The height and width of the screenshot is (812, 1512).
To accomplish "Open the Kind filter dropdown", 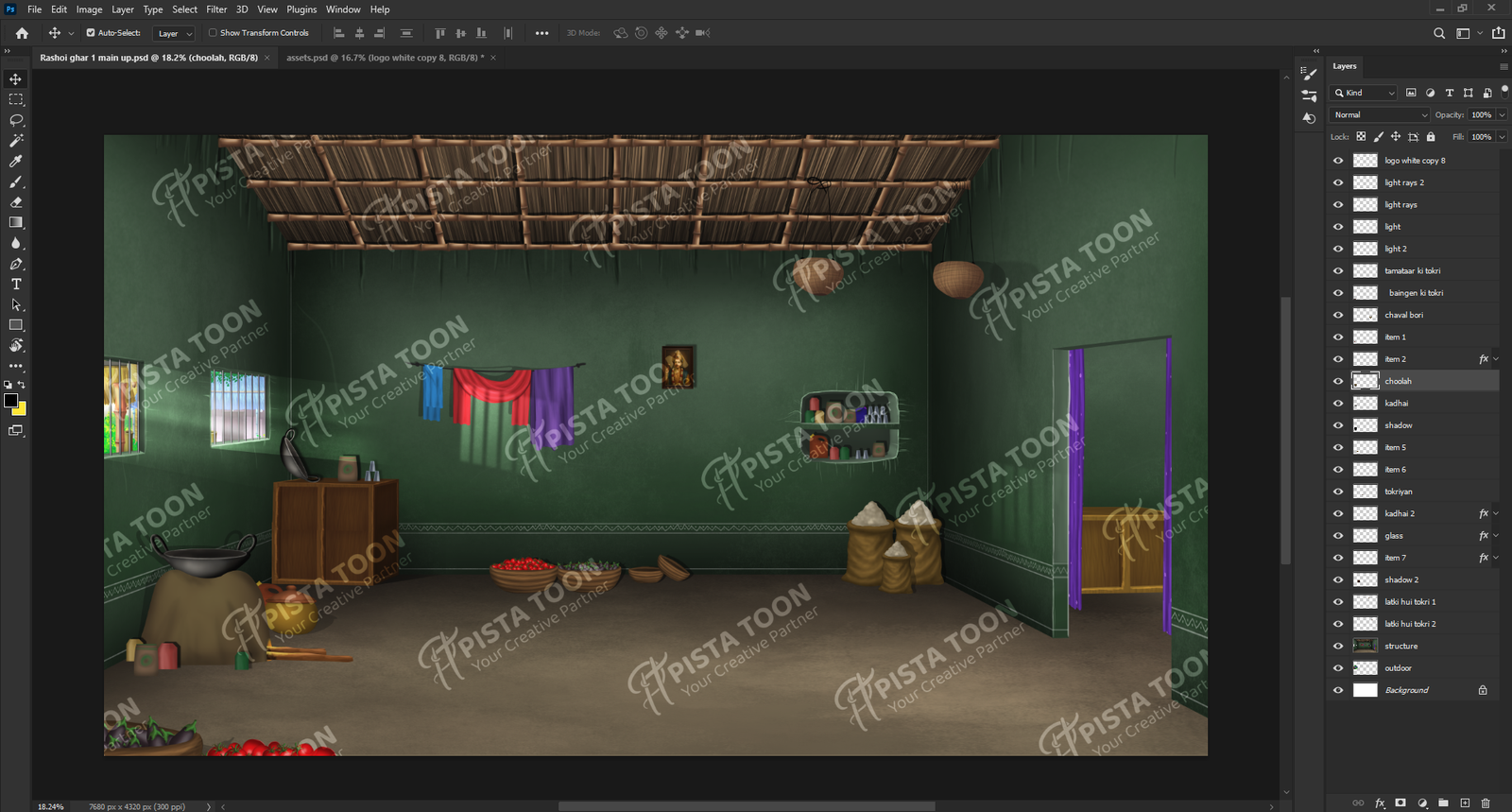I will 1364,93.
